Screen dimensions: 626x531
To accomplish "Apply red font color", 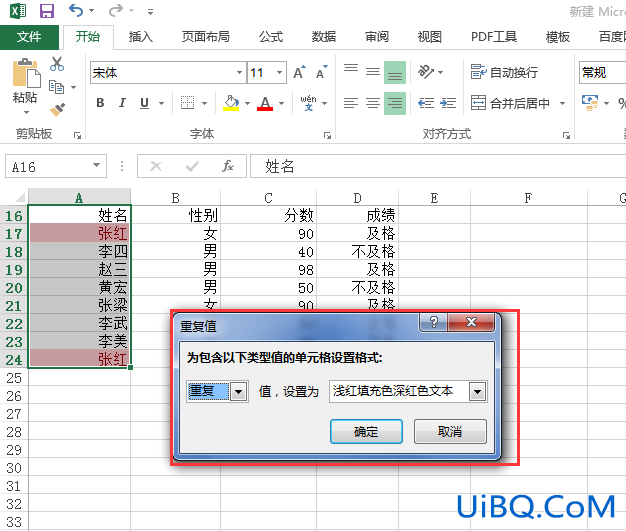I will pos(265,103).
